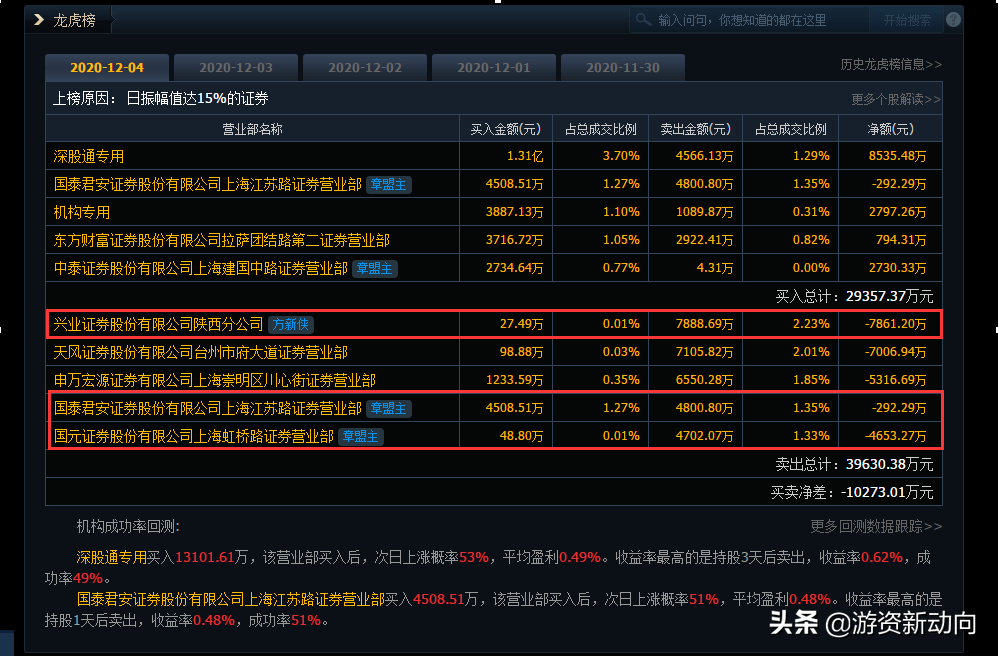Select 申万宏源上海崇明区川心街证券营业部 row name

point(214,380)
